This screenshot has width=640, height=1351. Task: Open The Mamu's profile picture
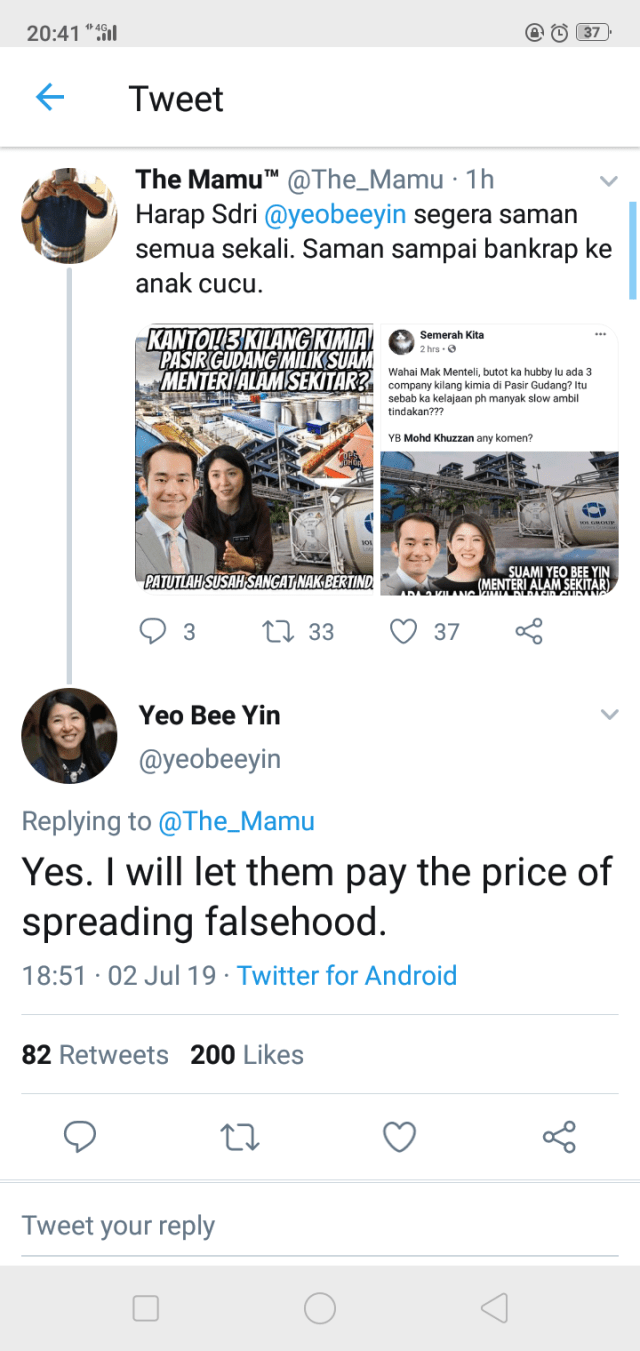pyautogui.click(x=69, y=216)
